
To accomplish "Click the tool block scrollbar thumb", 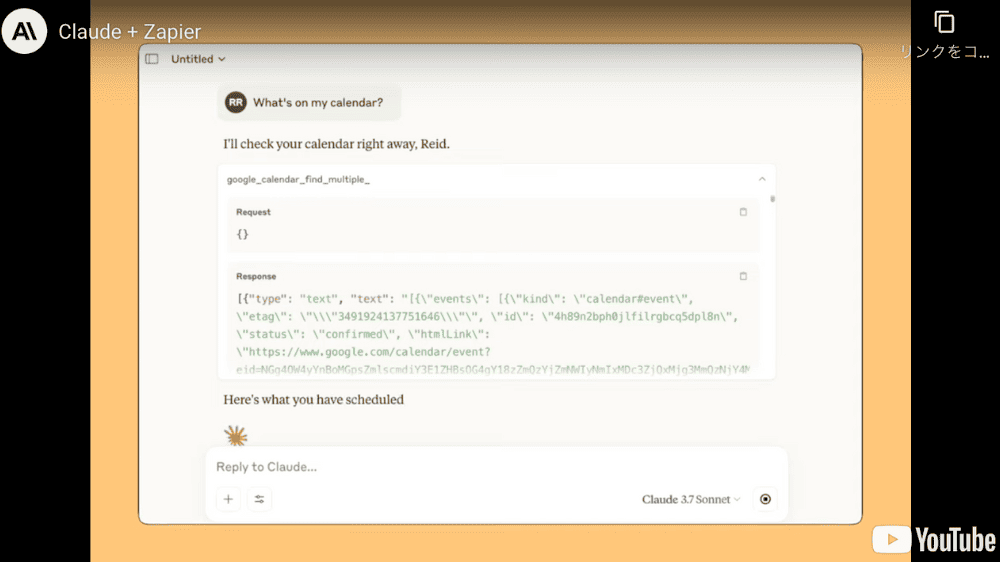I will coord(772,199).
